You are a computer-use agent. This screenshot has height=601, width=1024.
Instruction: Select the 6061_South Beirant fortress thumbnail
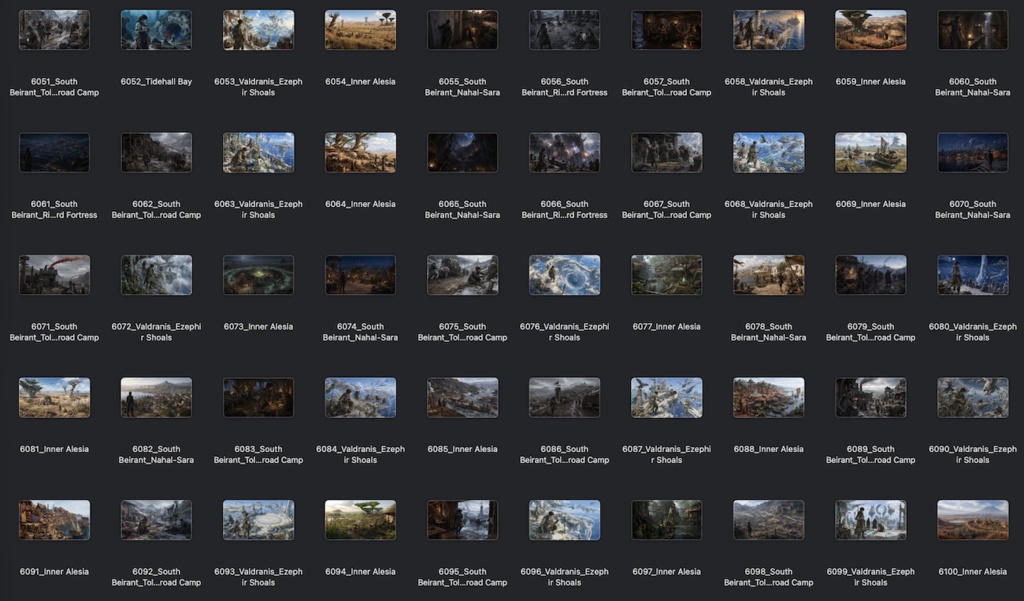coord(54,152)
